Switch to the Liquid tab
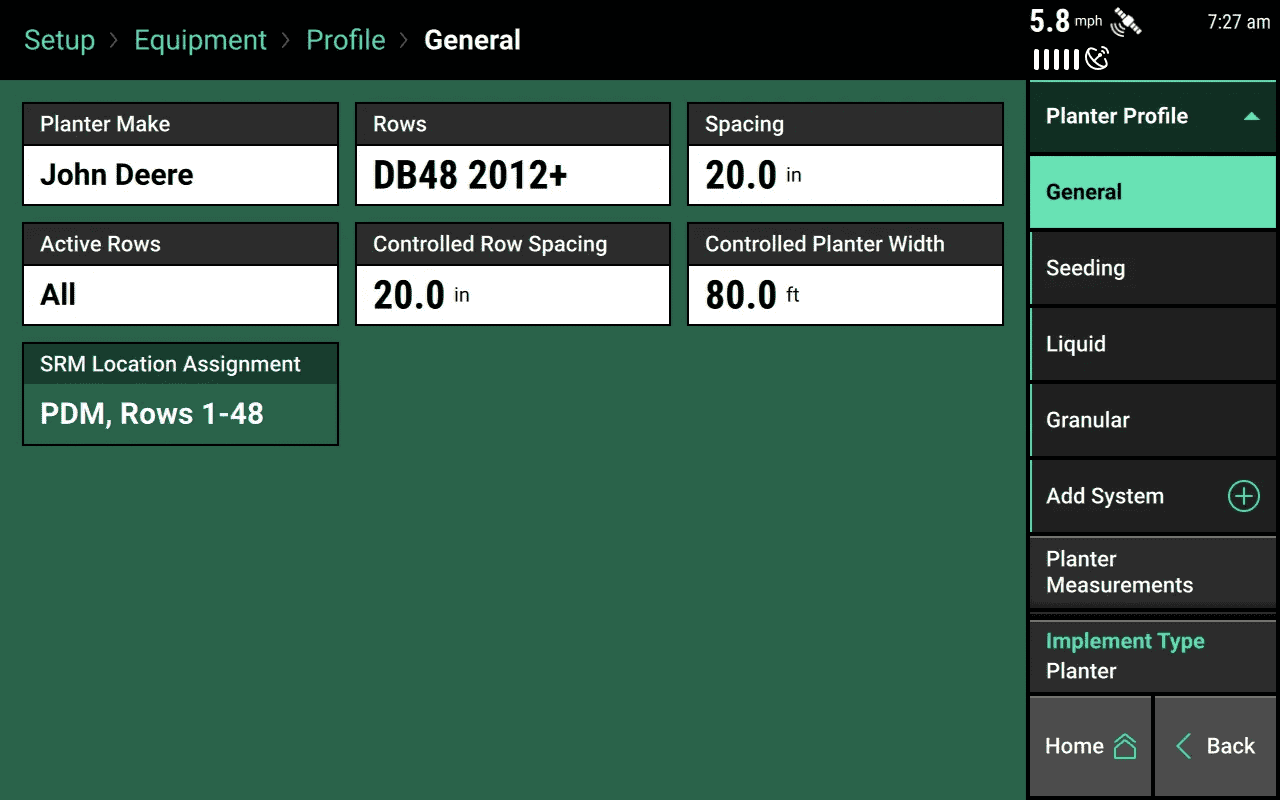This screenshot has height=800, width=1280. point(1152,343)
